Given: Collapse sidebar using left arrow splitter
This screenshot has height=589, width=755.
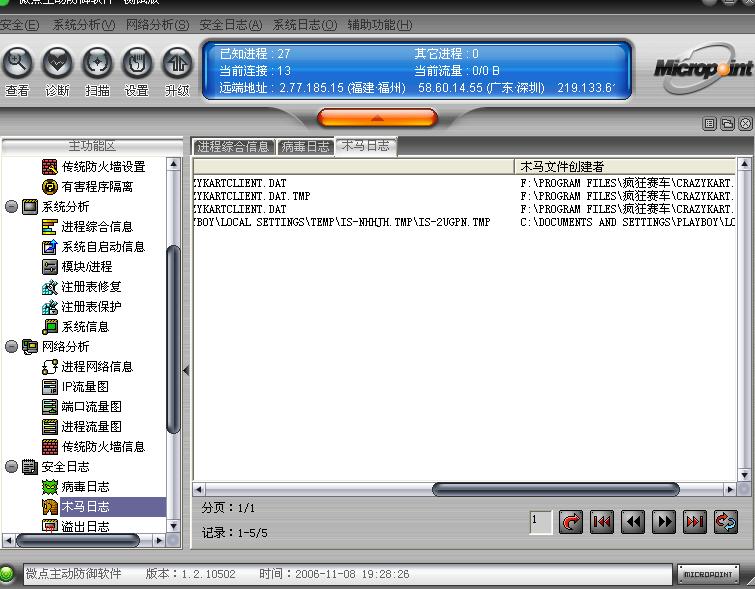Looking at the screenshot, I should (186, 370).
